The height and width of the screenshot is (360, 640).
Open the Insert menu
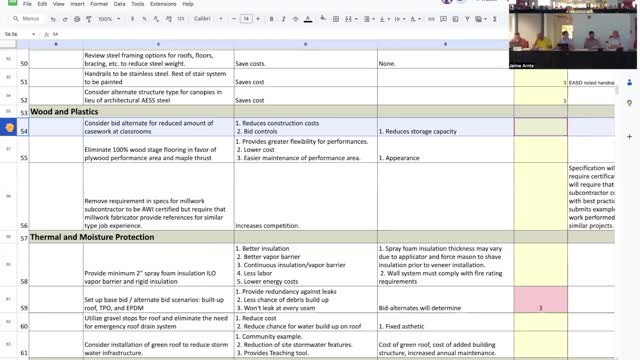click(77, 4)
